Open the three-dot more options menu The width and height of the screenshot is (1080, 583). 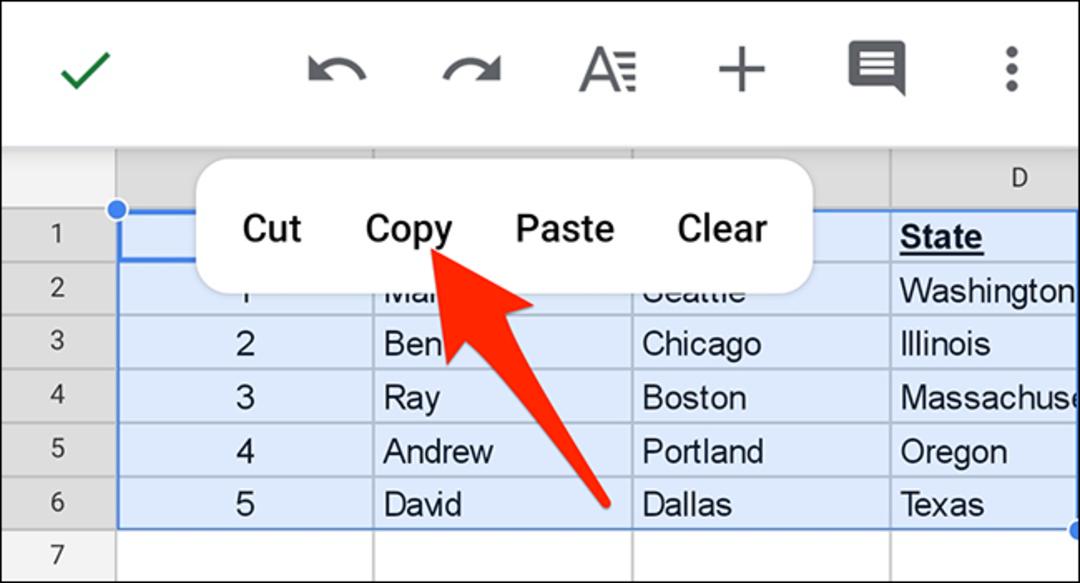1011,69
